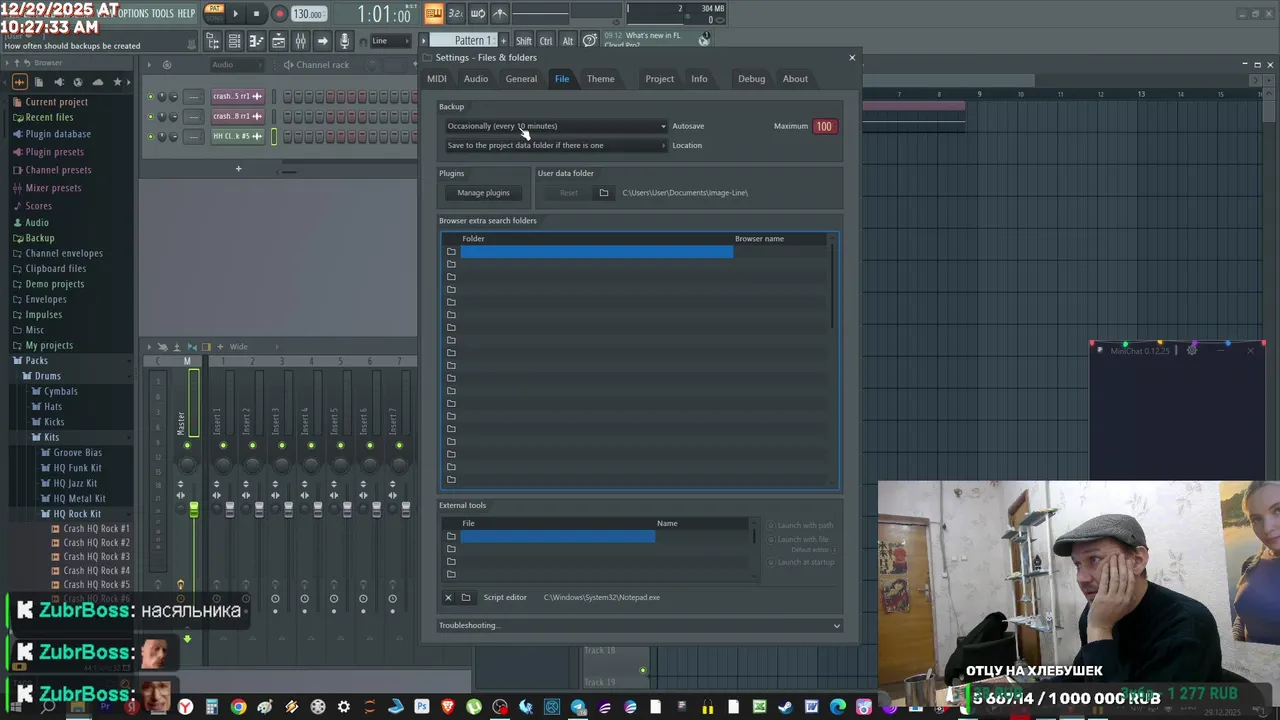Open the Mixer icon in toolbar
The image size is (1280, 720).
(300, 41)
